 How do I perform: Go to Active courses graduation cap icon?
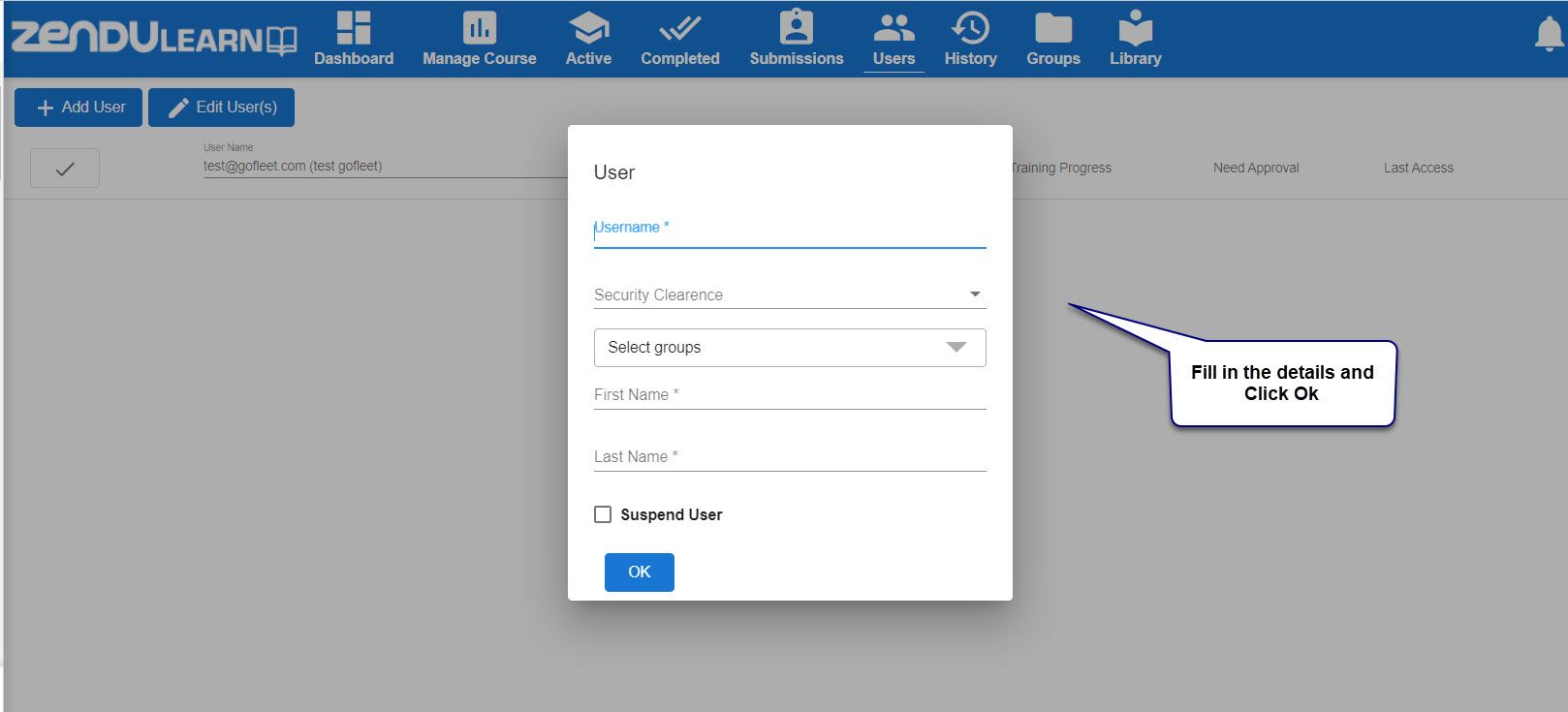588,28
